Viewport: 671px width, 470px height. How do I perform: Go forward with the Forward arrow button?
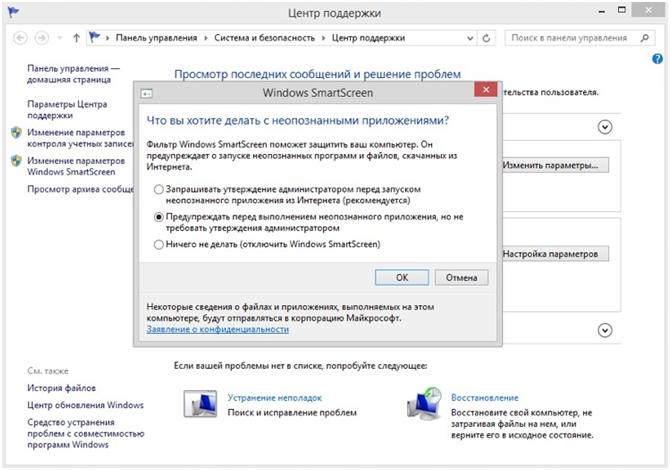[42, 38]
